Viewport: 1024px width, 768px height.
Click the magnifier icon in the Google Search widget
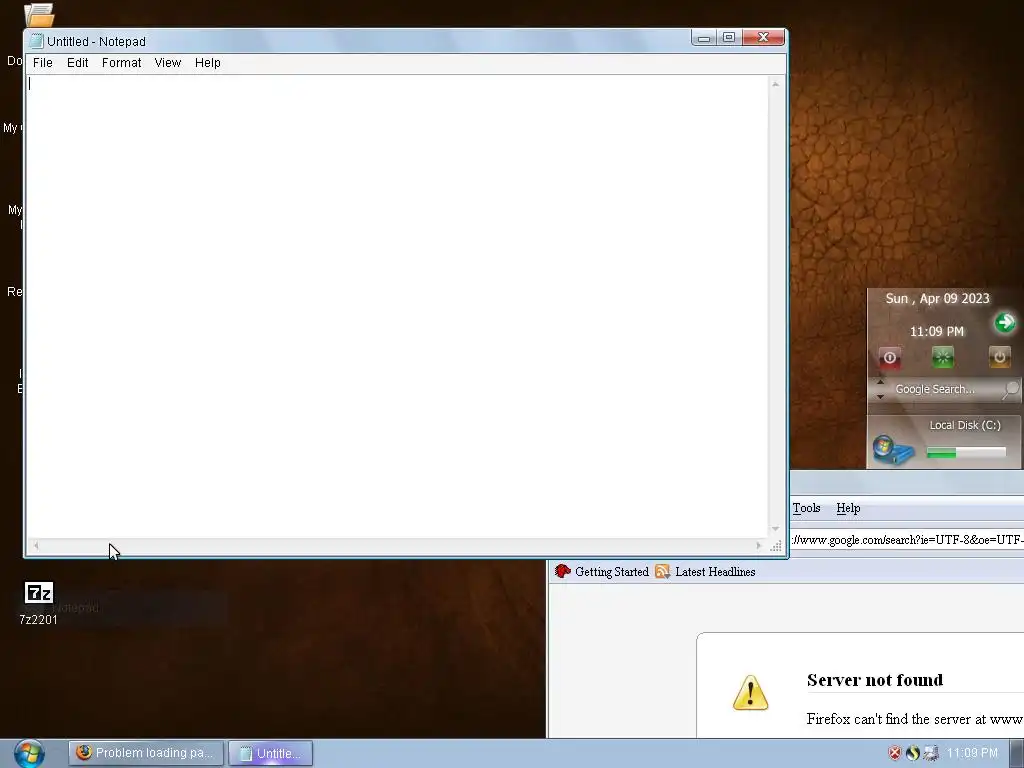[x=1011, y=390]
